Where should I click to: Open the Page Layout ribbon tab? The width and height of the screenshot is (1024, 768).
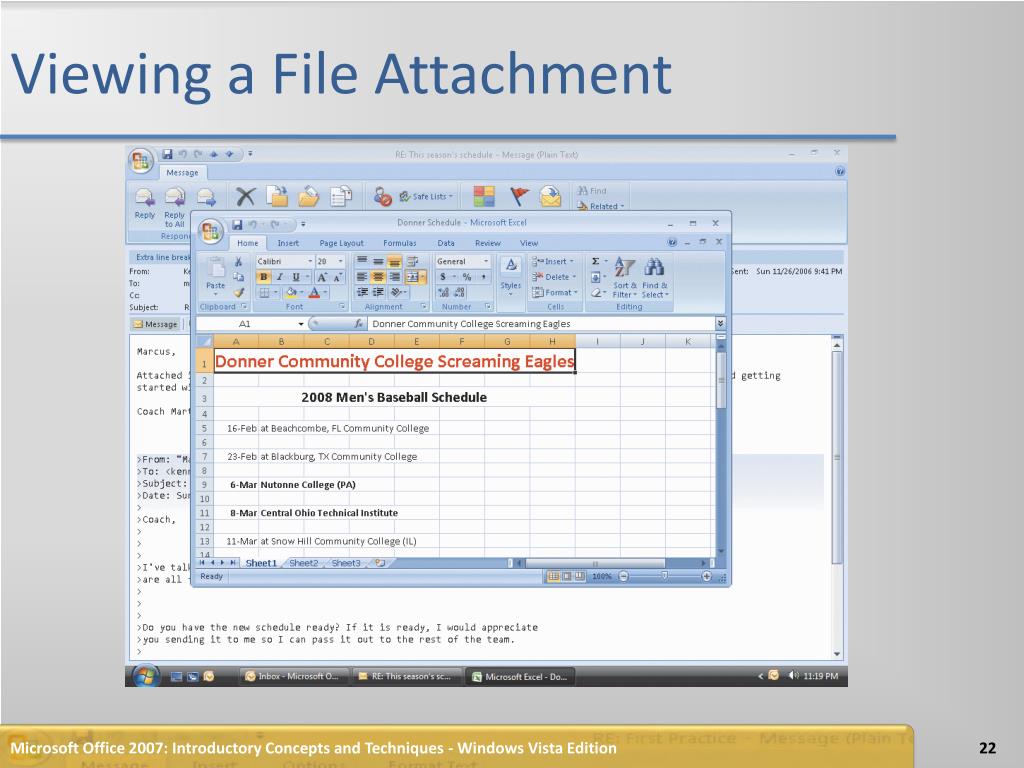point(342,243)
